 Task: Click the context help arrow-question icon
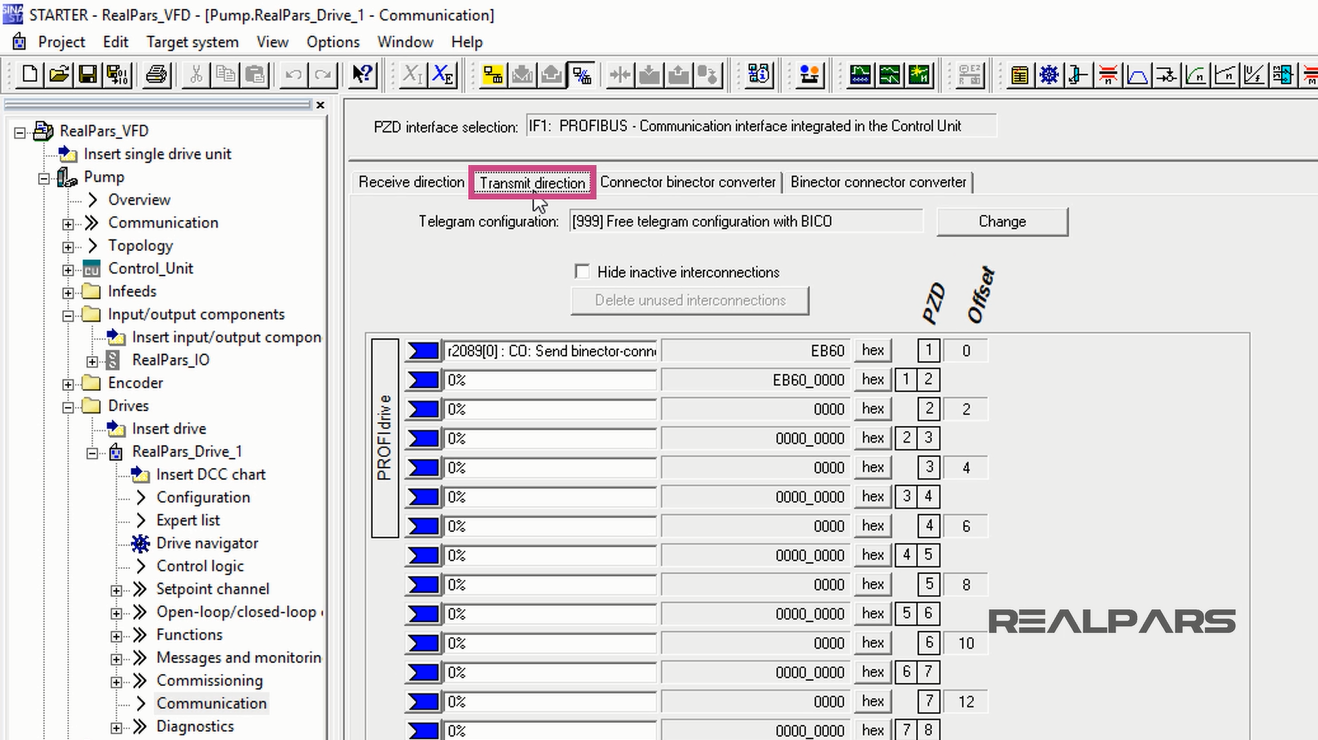pos(364,75)
